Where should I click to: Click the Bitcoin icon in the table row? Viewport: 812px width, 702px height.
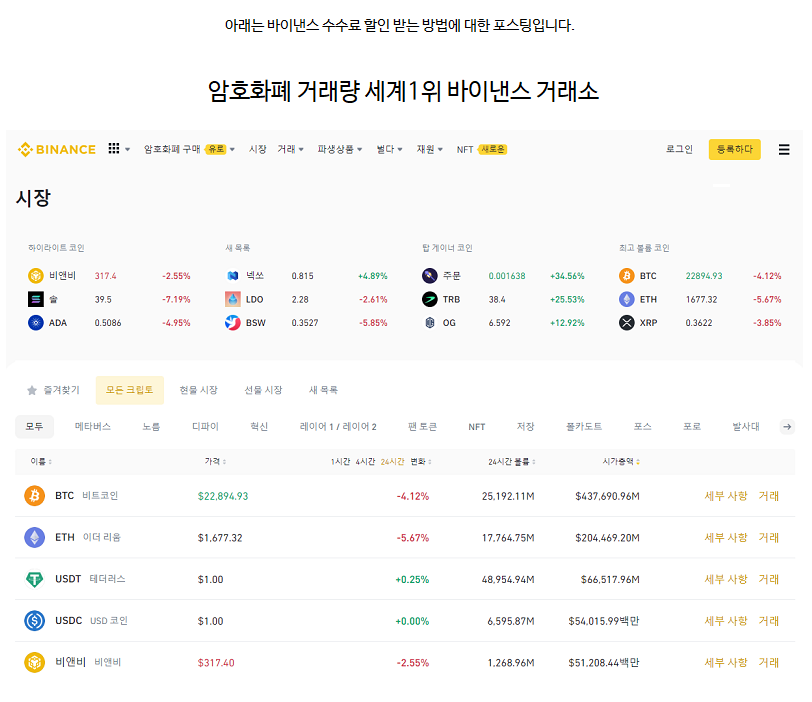[x=35, y=496]
